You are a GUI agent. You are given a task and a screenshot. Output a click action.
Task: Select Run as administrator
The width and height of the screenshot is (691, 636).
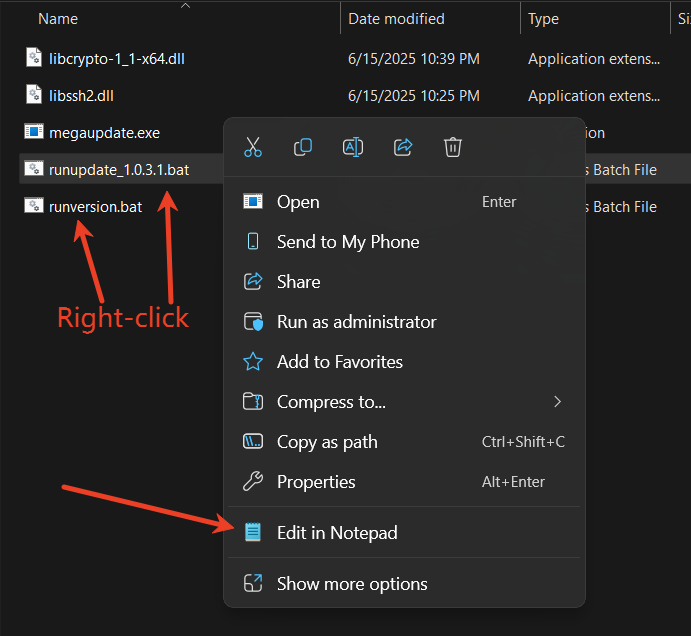click(x=404, y=322)
